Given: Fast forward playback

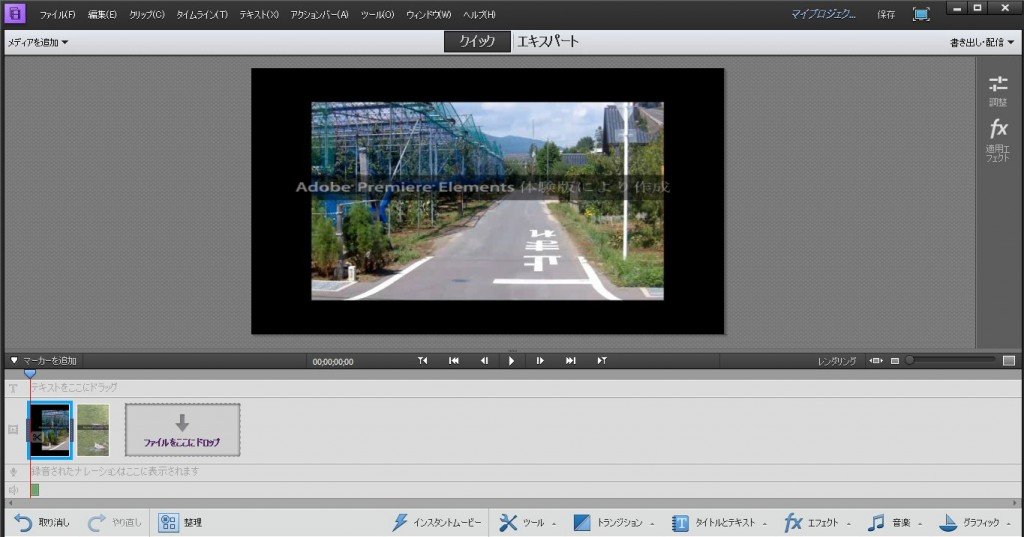Looking at the screenshot, I should pyautogui.click(x=571, y=361).
